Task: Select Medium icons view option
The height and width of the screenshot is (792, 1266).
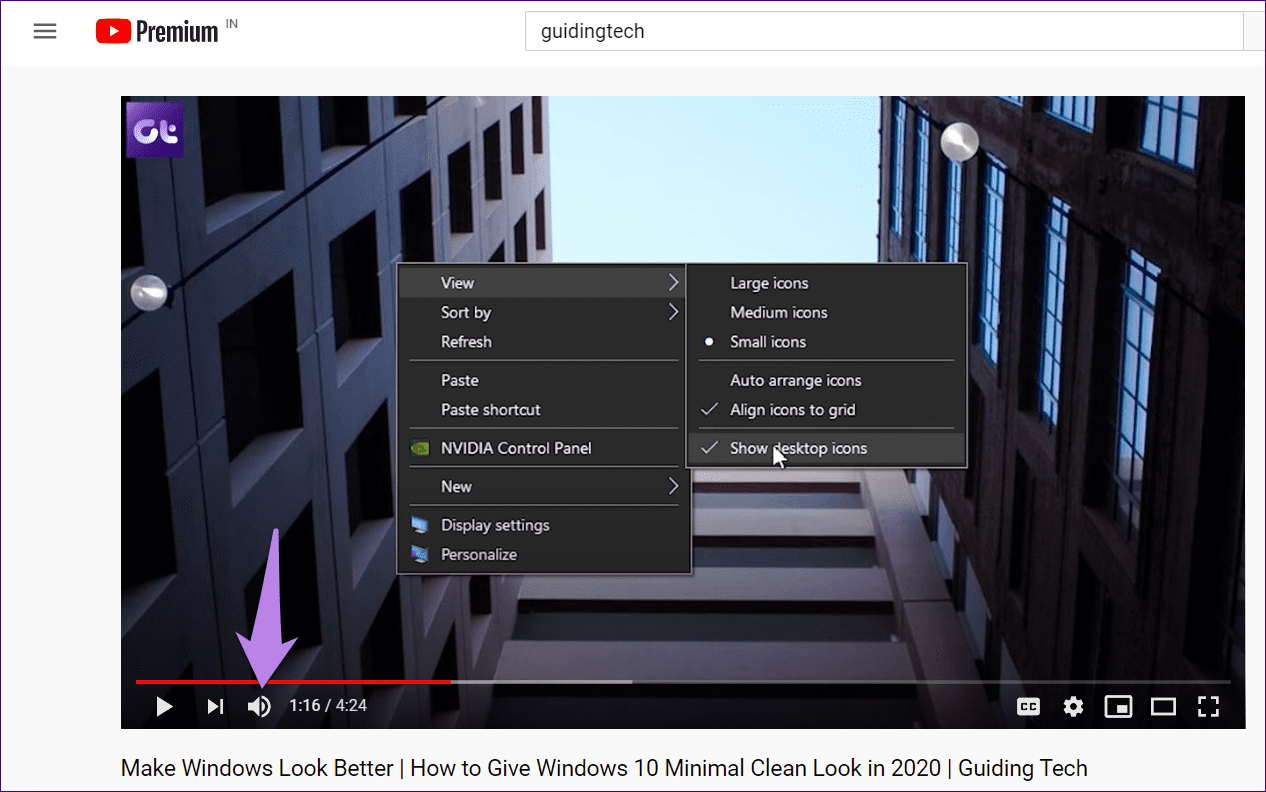Action: click(x=779, y=312)
